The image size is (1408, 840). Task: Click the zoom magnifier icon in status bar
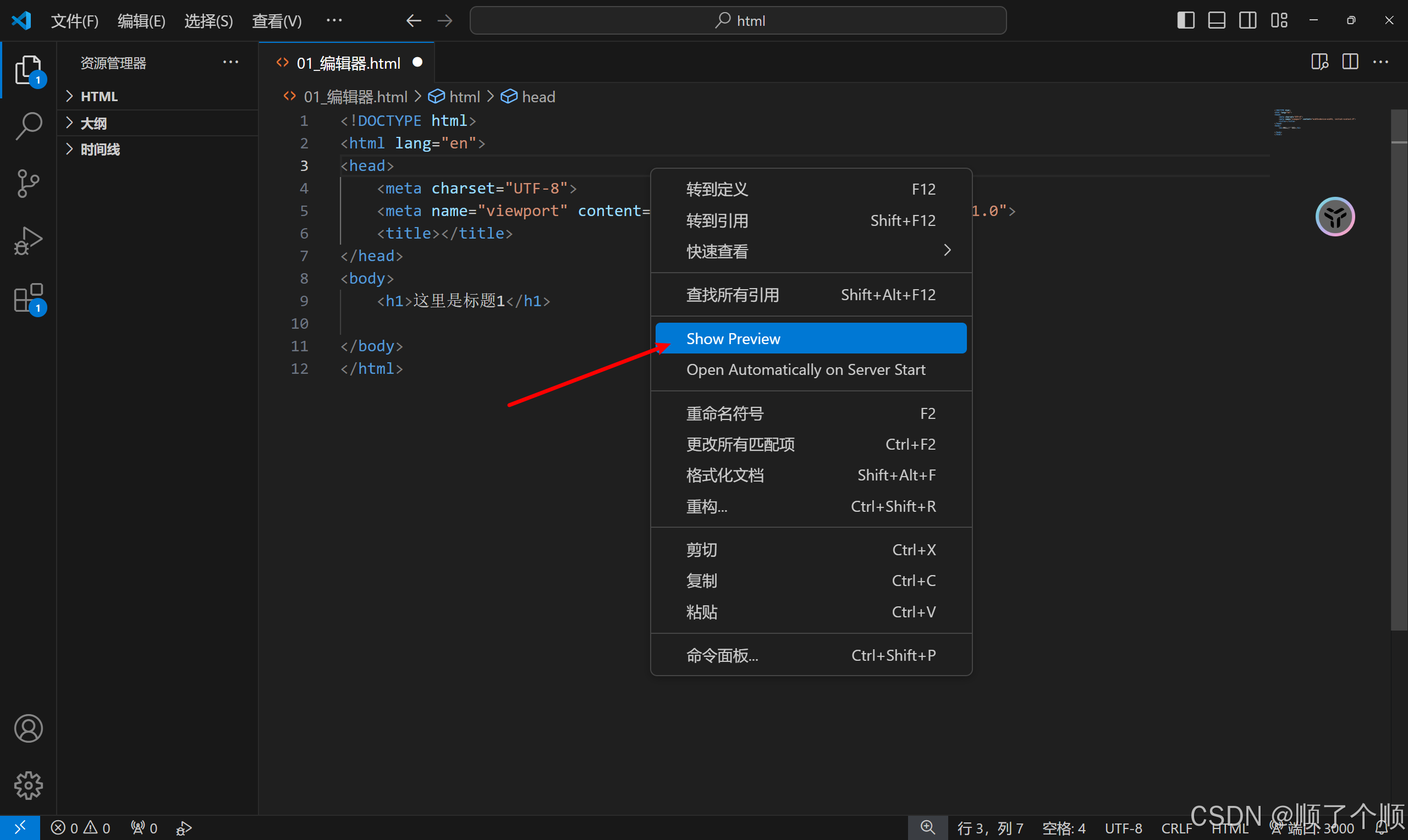(x=927, y=827)
